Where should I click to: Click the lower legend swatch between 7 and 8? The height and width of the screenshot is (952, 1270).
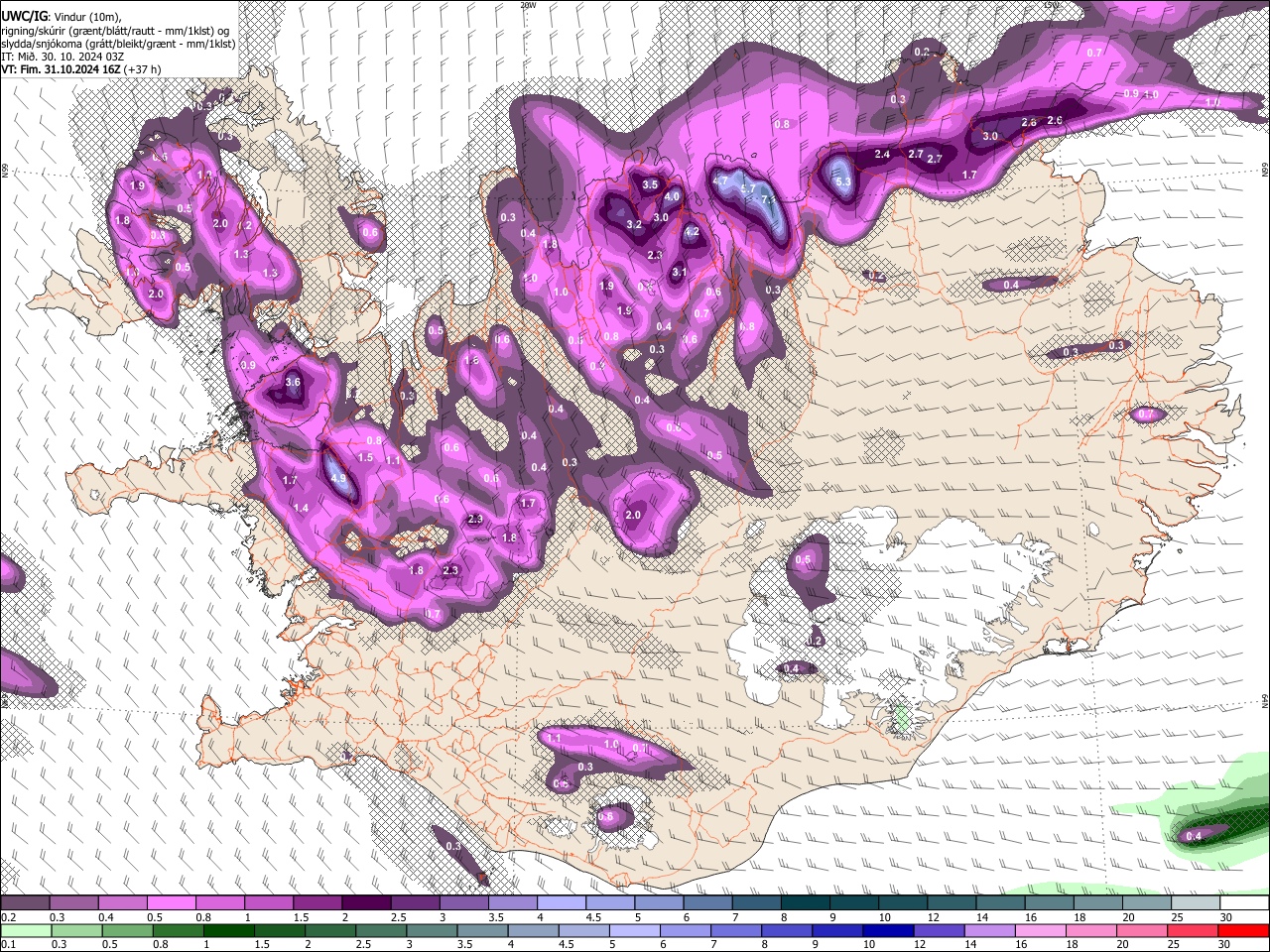[x=737, y=930]
